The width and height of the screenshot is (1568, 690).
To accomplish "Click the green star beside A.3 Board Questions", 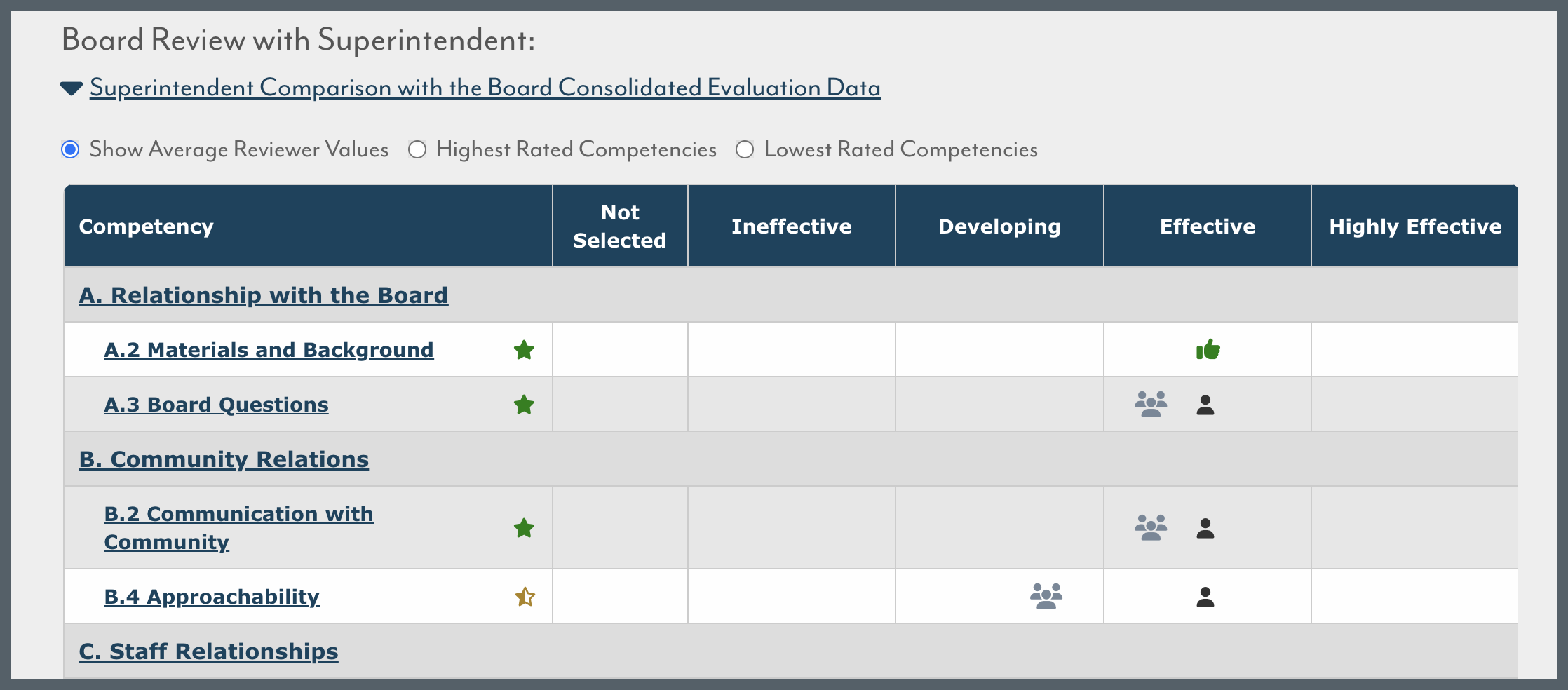I will coord(524,404).
